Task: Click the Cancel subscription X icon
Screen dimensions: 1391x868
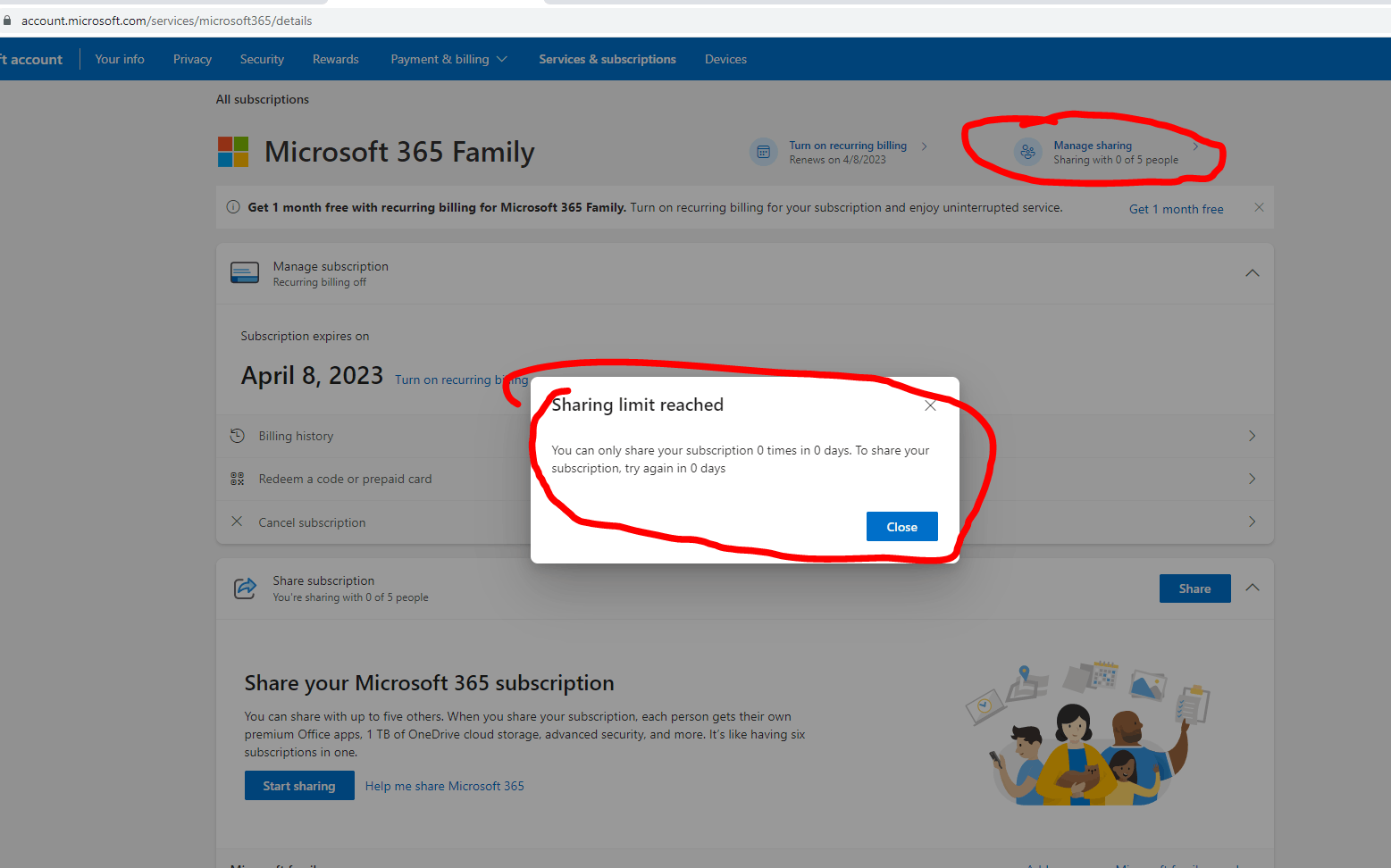Action: (x=237, y=522)
